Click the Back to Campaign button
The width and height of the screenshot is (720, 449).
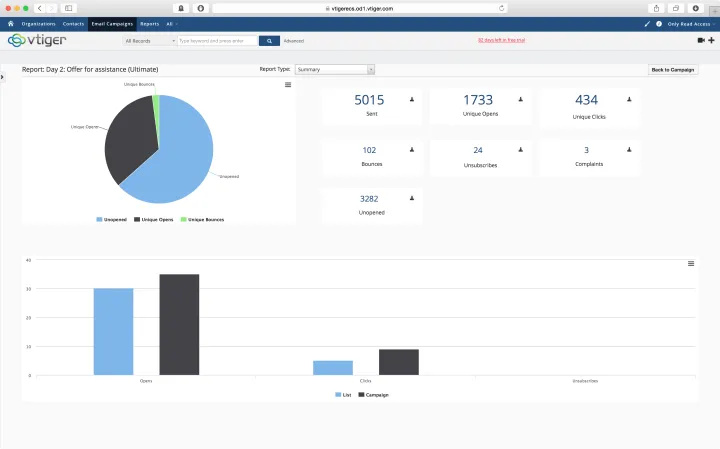[672, 70]
